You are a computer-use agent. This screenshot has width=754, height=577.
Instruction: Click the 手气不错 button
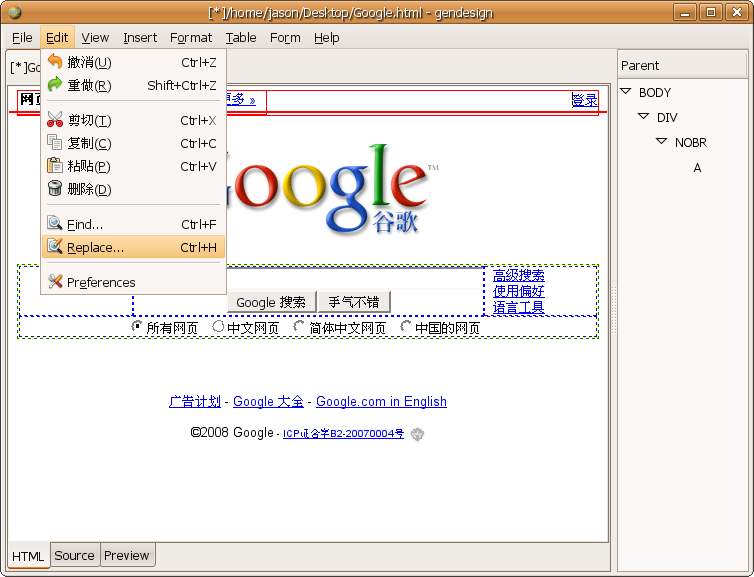(x=354, y=302)
